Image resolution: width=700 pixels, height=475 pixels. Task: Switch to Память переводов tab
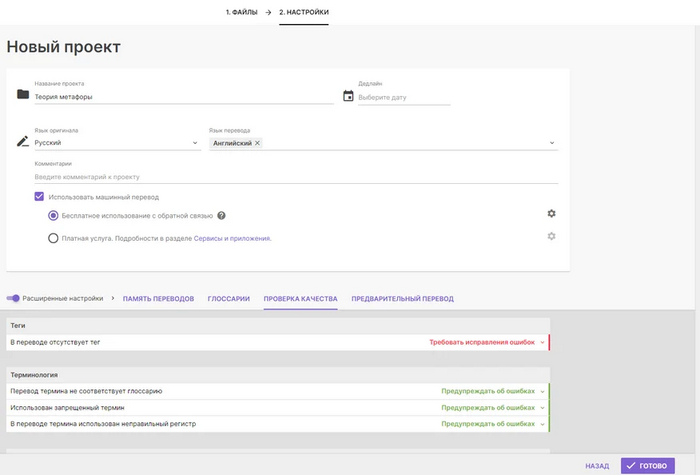tap(158, 299)
